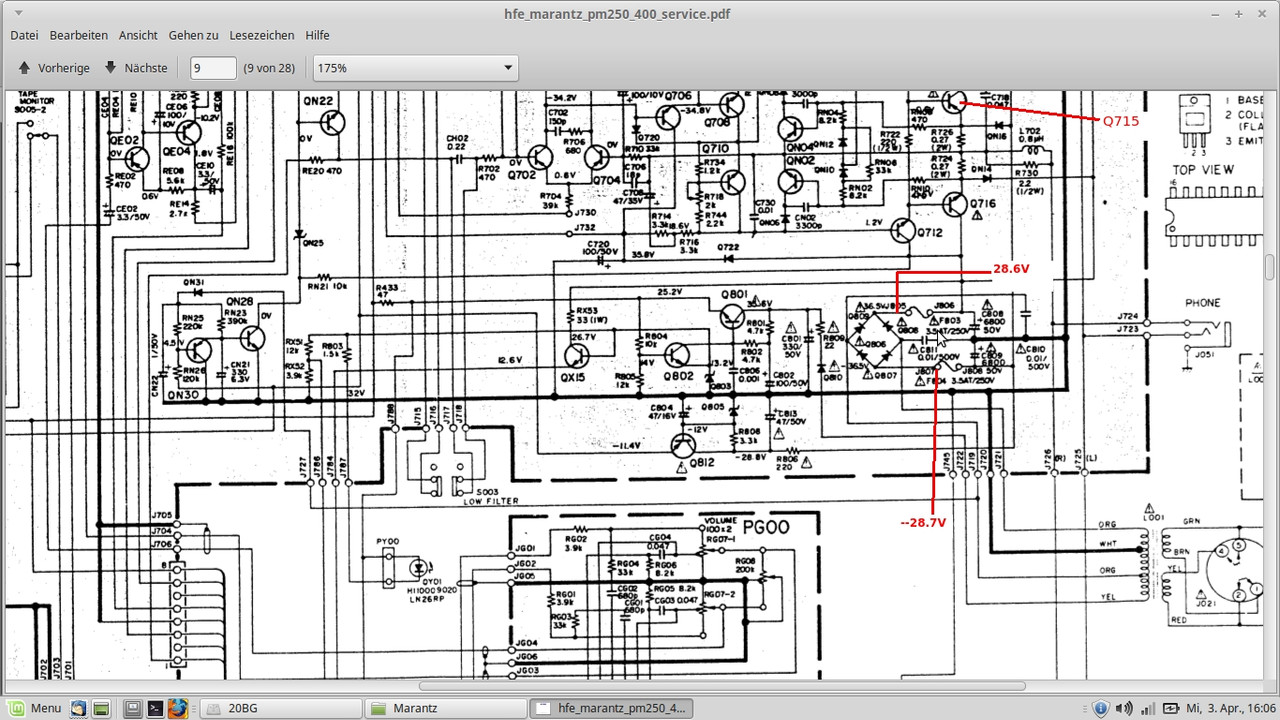1280x720 pixels.
Task: Open the Linux Mint Menu button
Action: (x=34, y=708)
